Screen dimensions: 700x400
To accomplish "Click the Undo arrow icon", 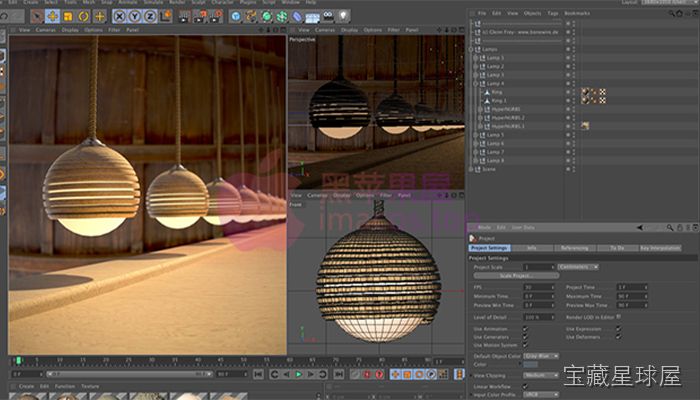I will tap(4, 17).
